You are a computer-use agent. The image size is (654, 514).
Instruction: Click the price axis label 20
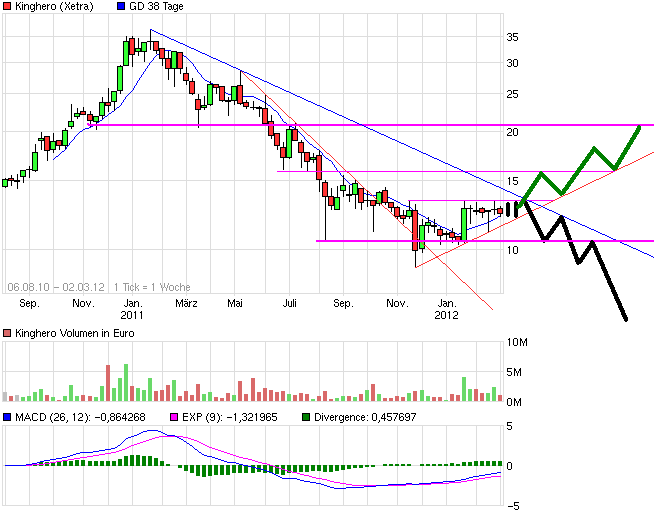pyautogui.click(x=512, y=132)
